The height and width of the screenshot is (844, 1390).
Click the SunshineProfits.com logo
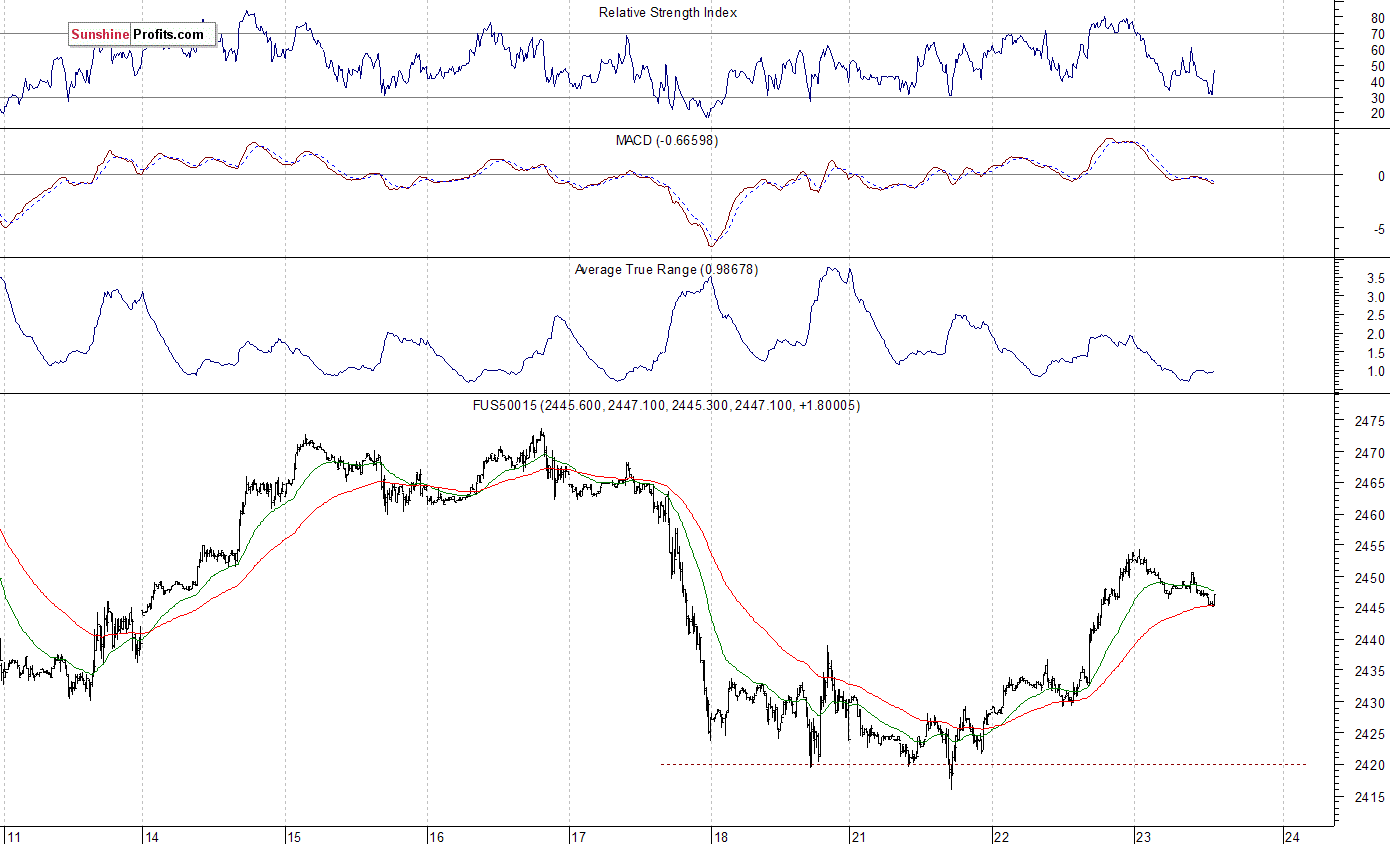coord(141,34)
